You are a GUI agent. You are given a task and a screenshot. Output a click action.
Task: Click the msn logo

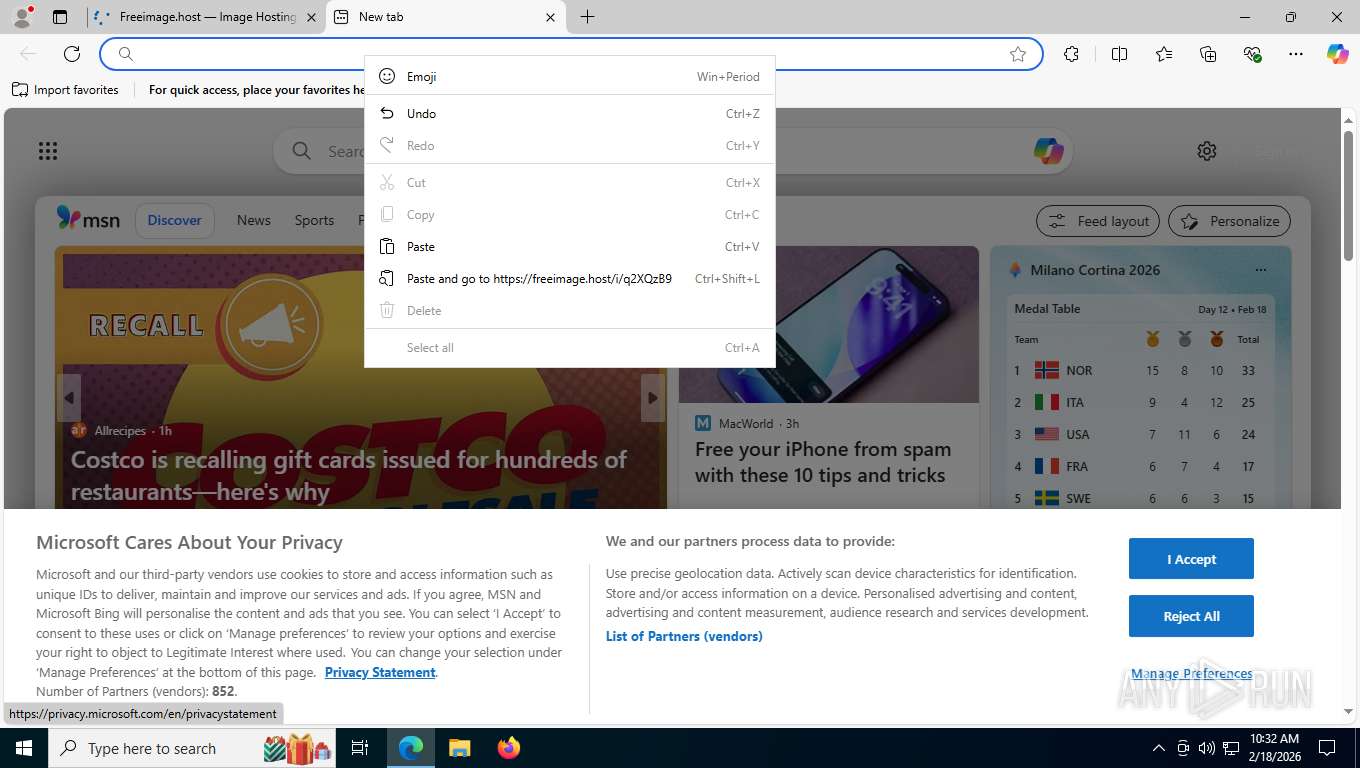[x=88, y=219]
